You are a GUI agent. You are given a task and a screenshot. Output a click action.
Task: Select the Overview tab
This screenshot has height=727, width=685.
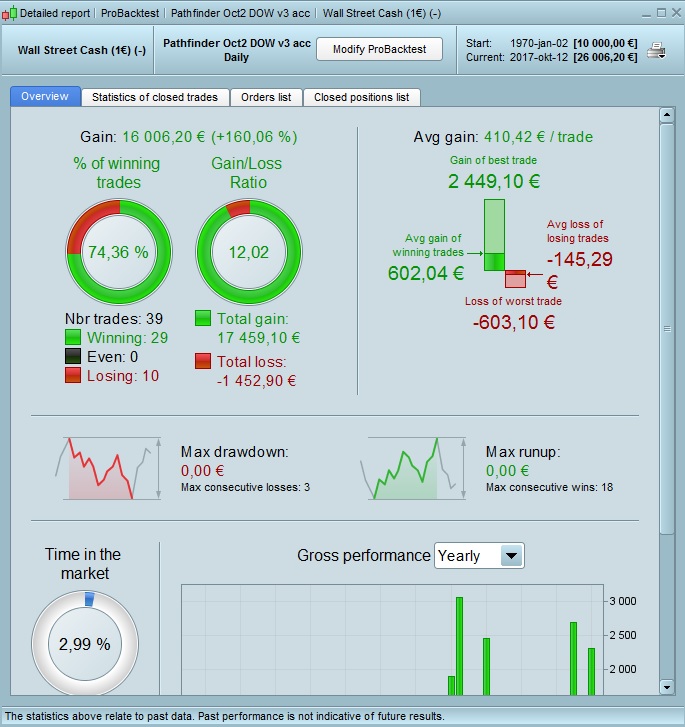click(45, 96)
